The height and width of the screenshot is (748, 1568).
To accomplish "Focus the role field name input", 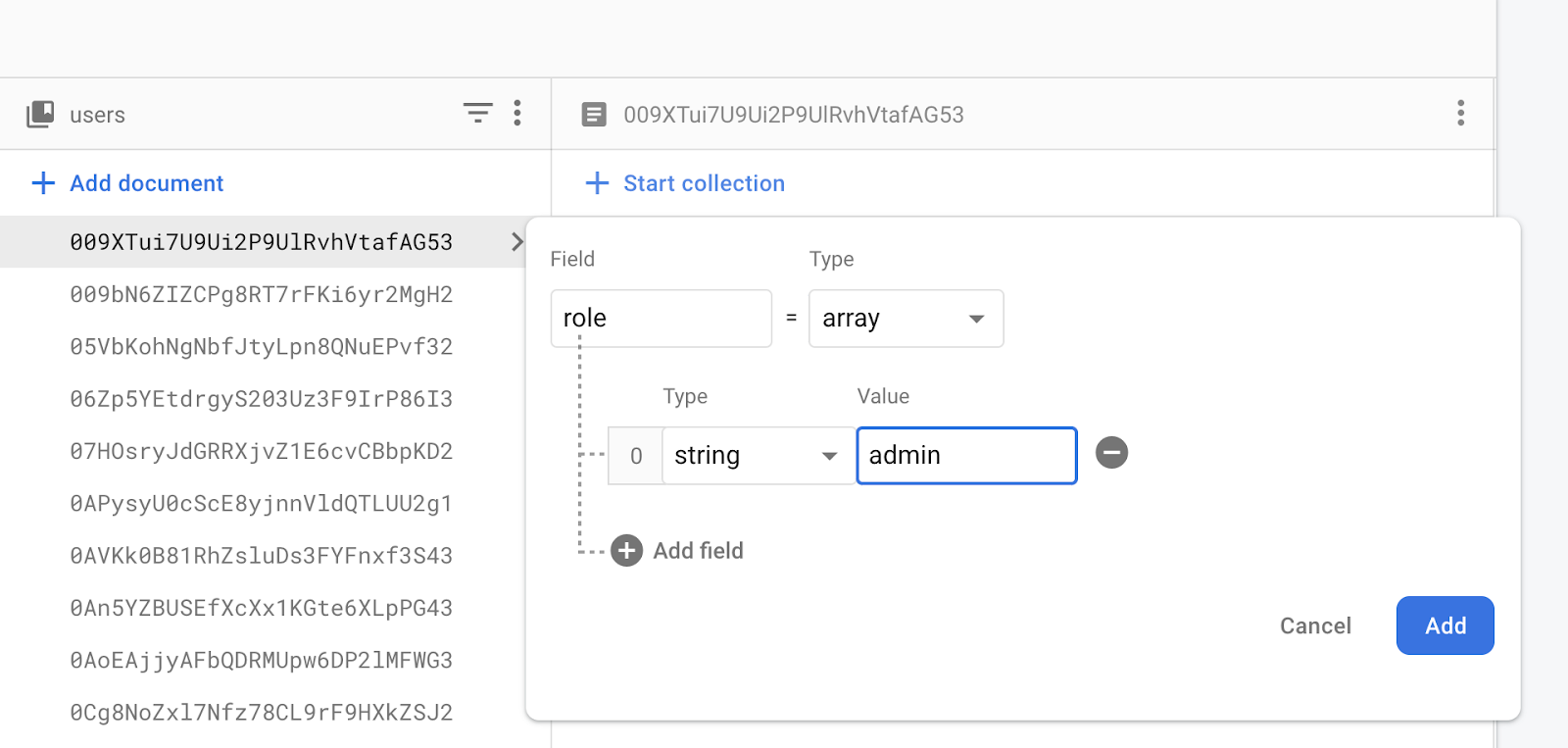I will pyautogui.click(x=661, y=319).
